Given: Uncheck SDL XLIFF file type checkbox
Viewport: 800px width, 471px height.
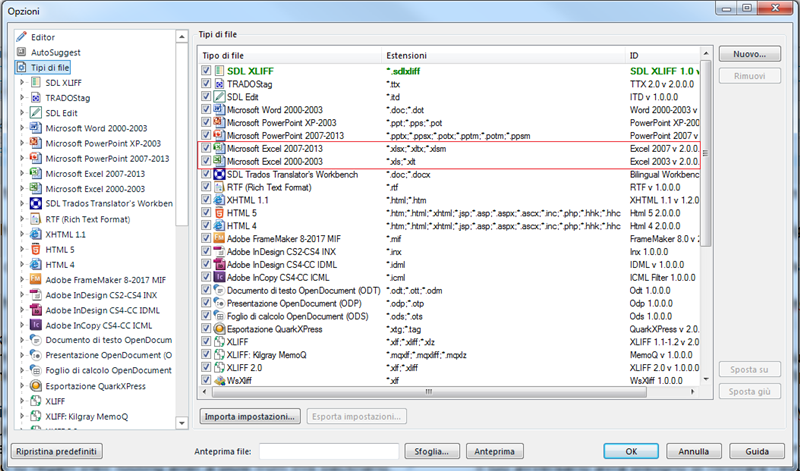Looking at the screenshot, I should pos(206,71).
